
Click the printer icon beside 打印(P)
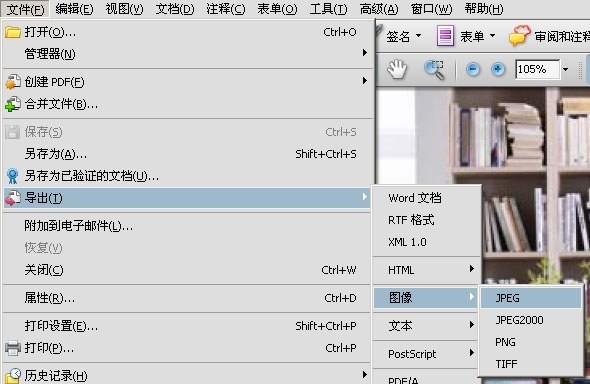(13, 348)
